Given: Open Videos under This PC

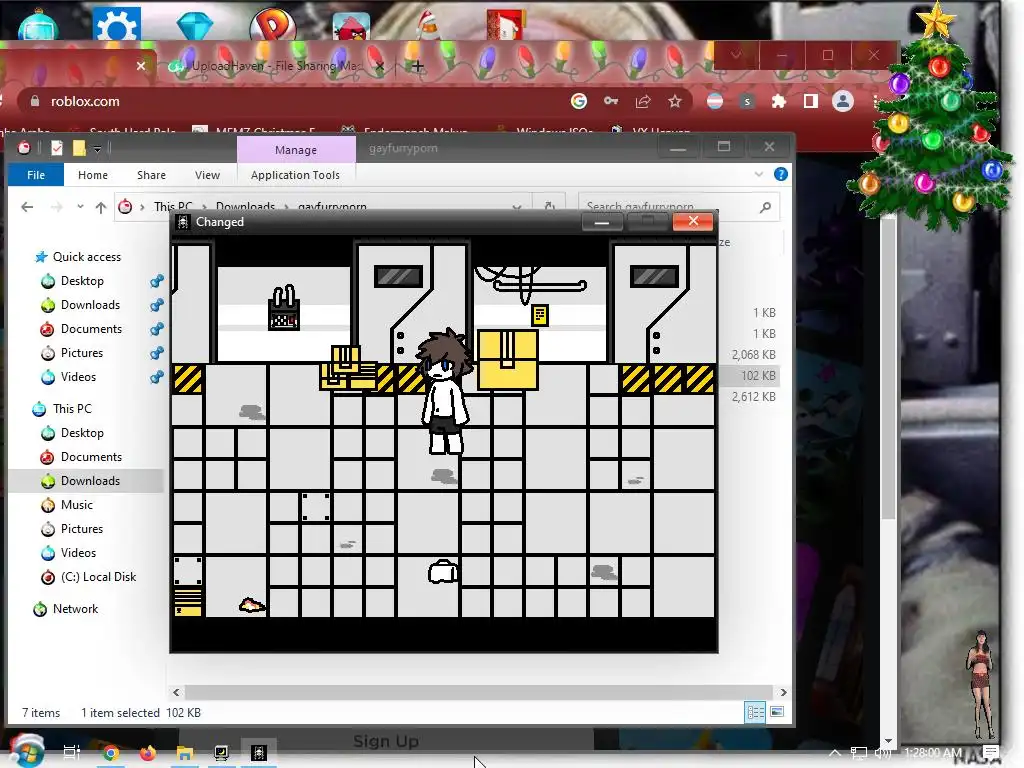Looking at the screenshot, I should point(78,553).
